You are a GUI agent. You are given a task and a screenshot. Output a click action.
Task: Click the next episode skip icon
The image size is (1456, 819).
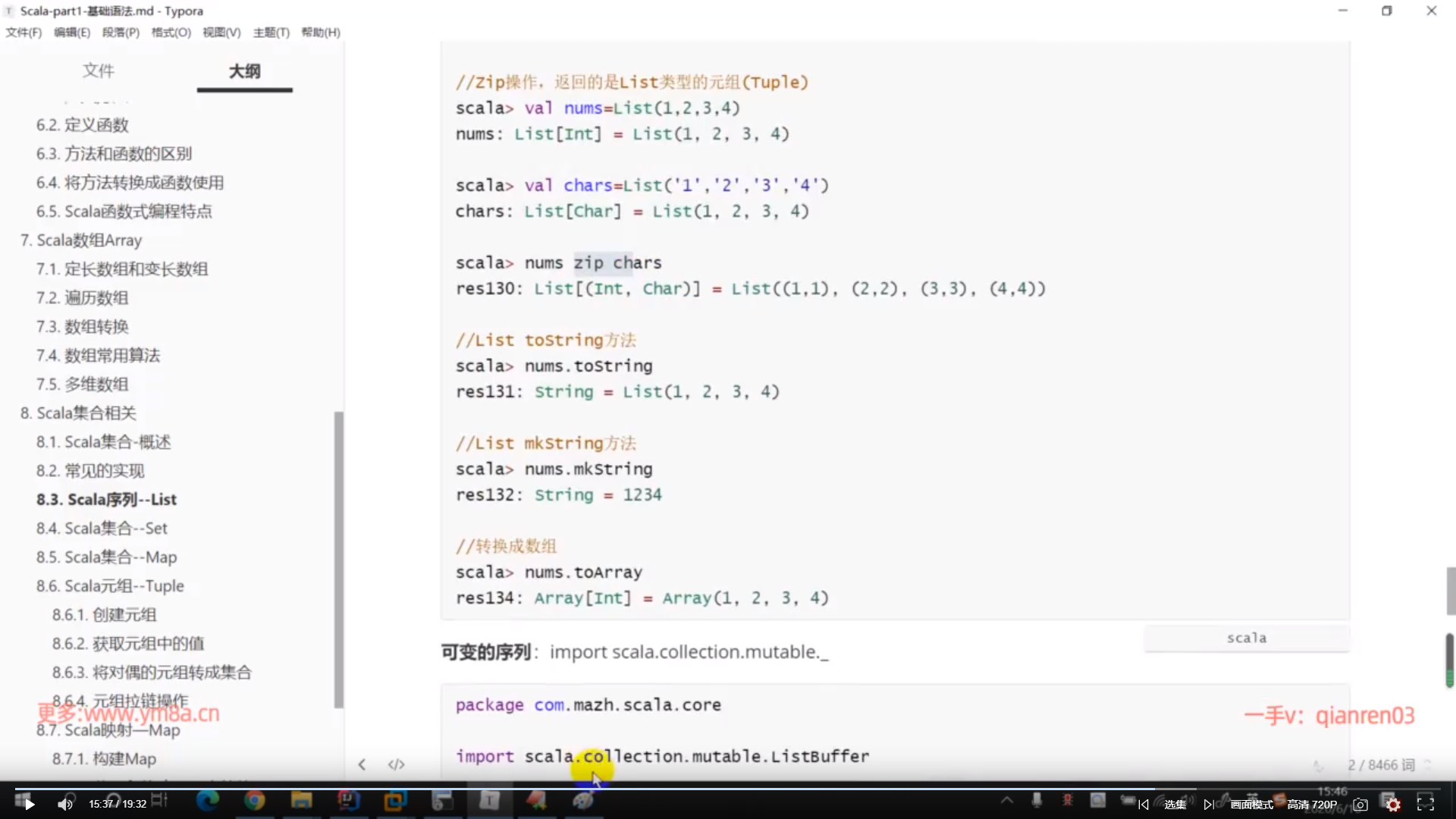1209,805
